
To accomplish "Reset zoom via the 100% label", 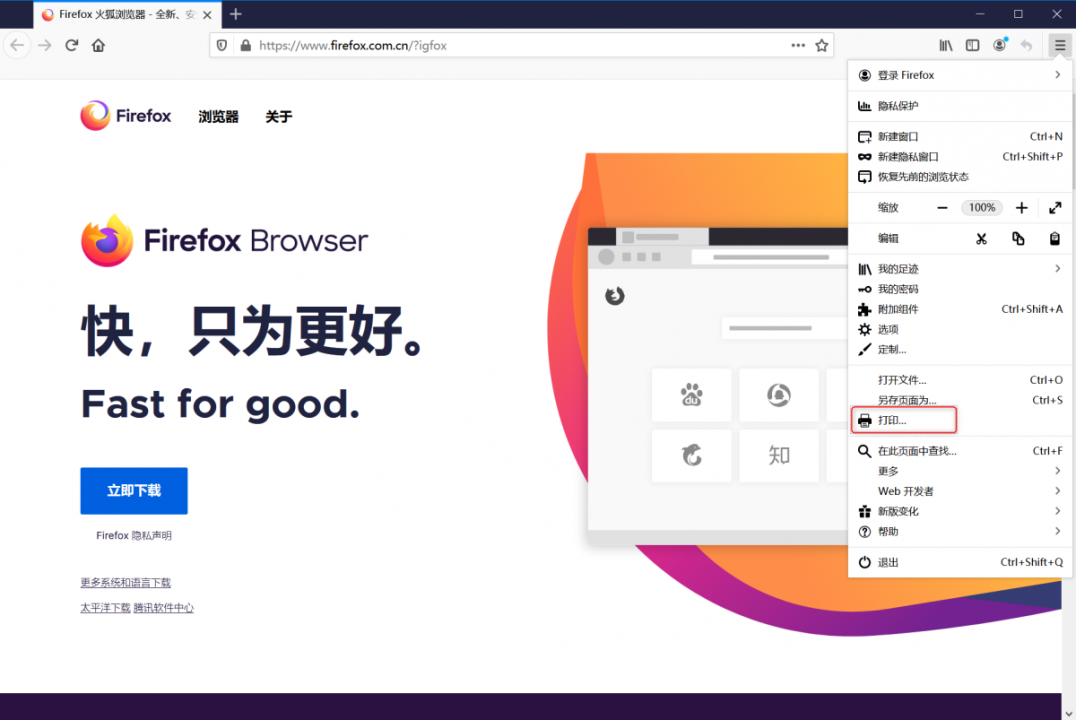I will (982, 207).
